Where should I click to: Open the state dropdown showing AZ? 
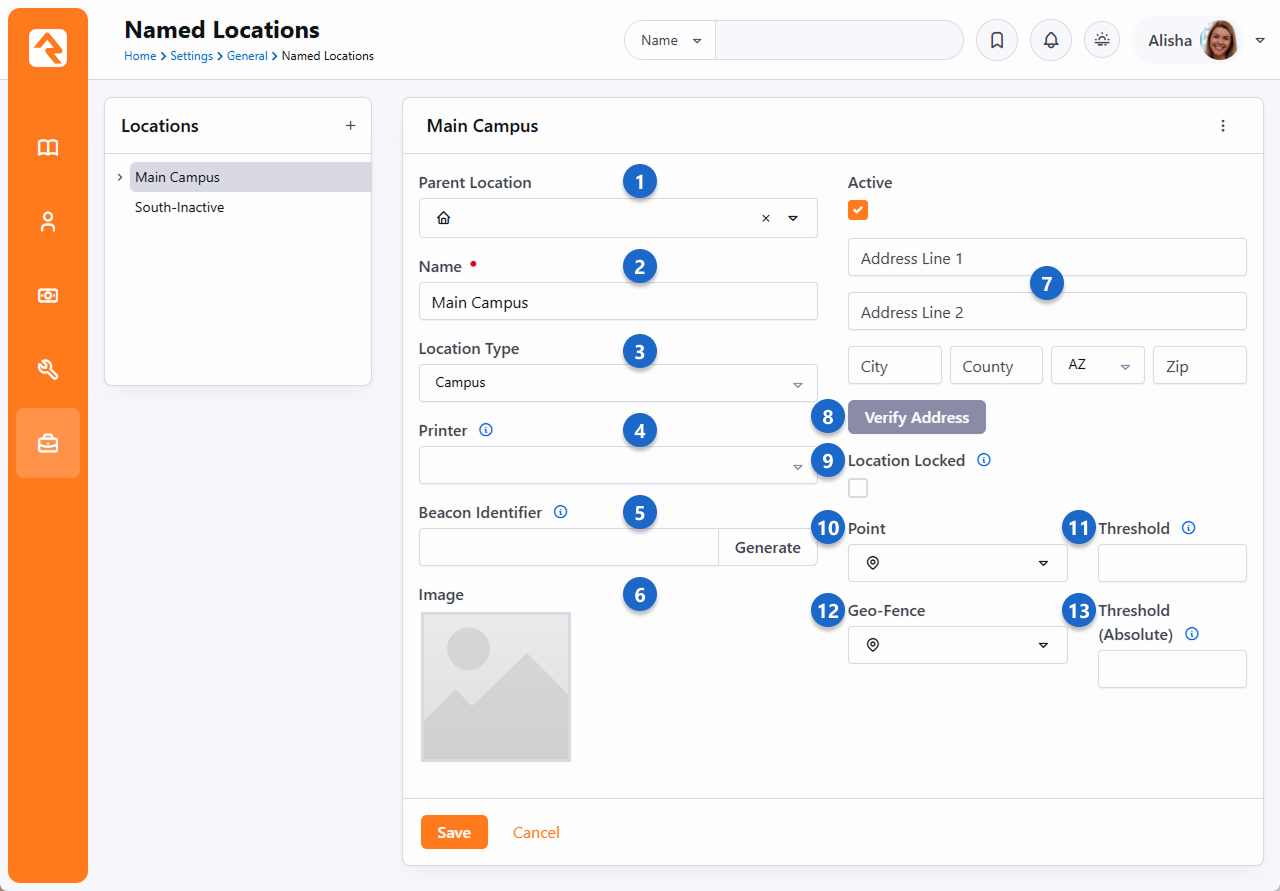(x=1097, y=366)
